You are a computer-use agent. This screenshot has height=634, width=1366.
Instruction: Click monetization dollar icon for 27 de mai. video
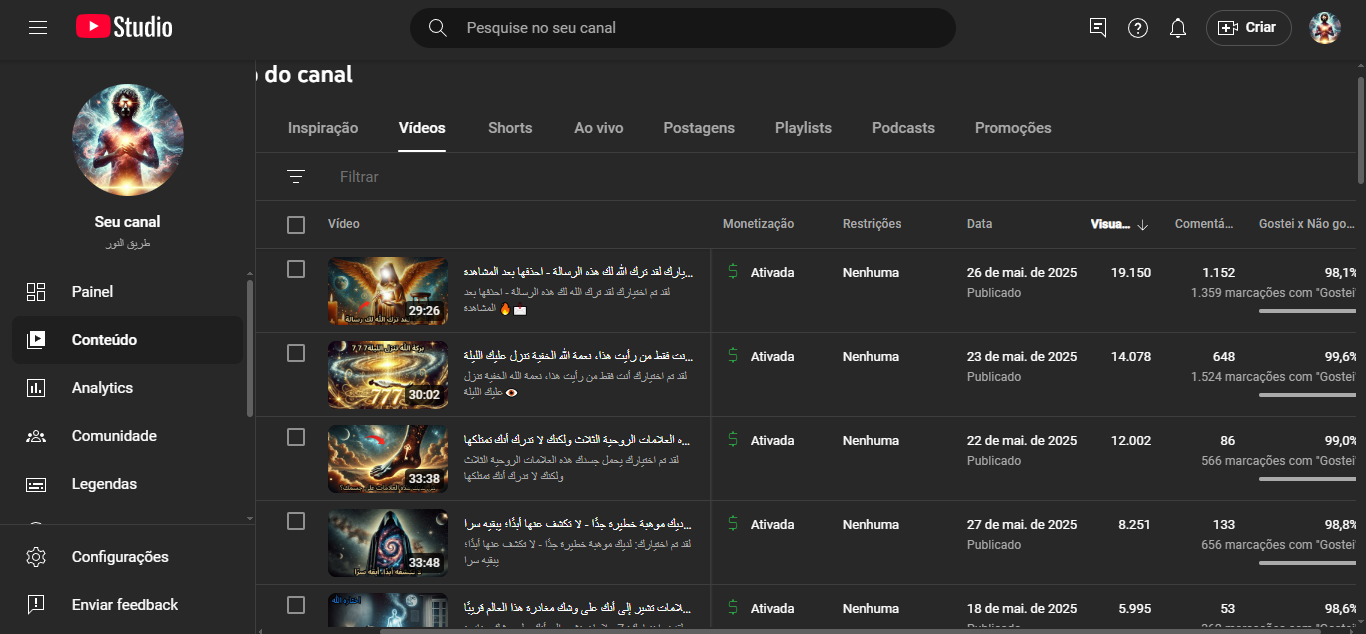733,524
